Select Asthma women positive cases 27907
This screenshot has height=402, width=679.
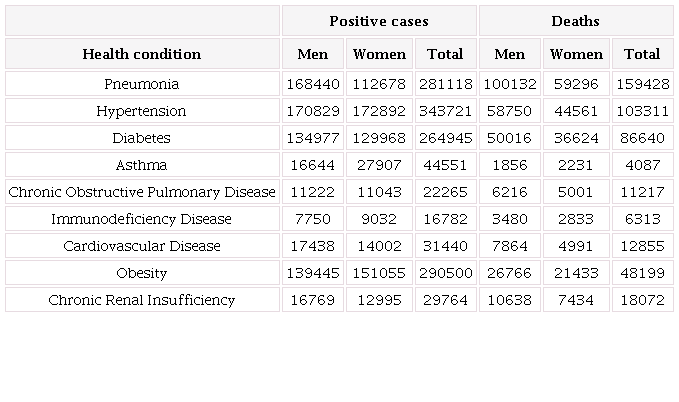[379, 165]
